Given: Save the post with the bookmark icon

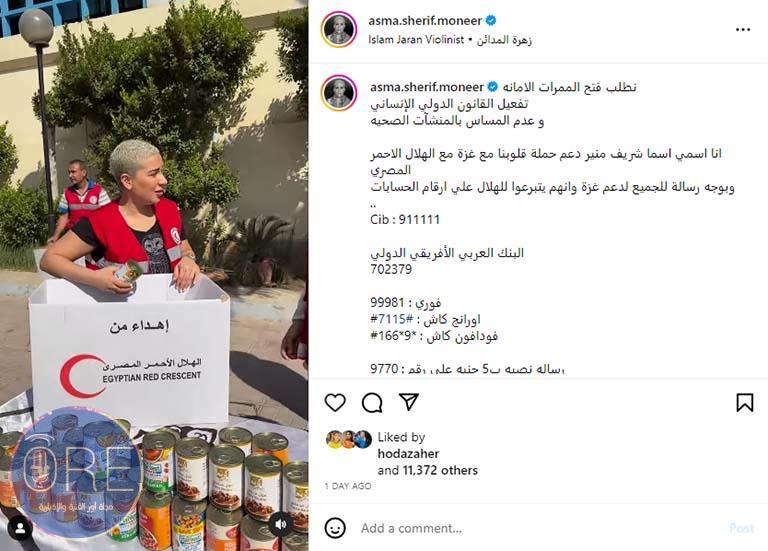Looking at the screenshot, I should (744, 402).
